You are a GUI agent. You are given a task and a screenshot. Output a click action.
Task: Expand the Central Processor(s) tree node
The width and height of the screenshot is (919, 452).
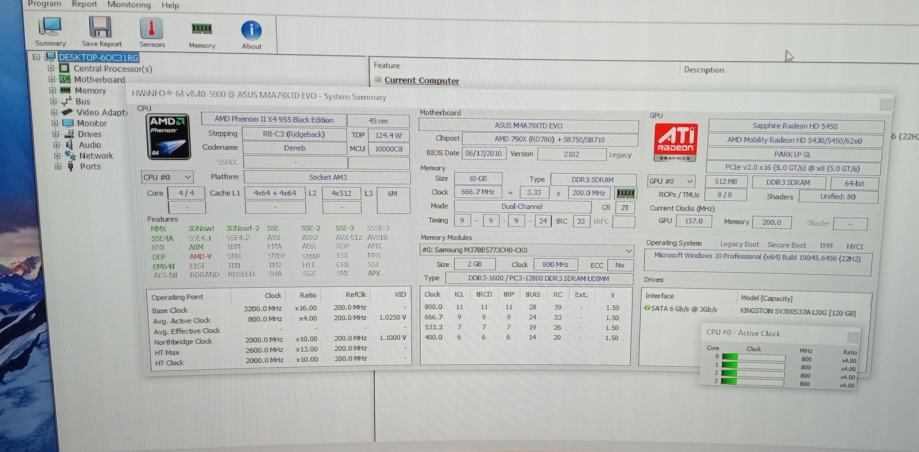51,69
